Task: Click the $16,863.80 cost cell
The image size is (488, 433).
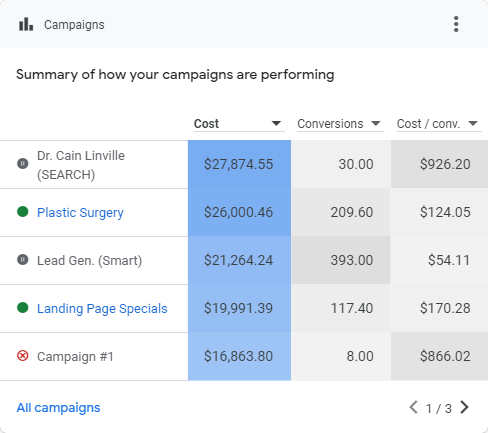Action: pyautogui.click(x=239, y=356)
